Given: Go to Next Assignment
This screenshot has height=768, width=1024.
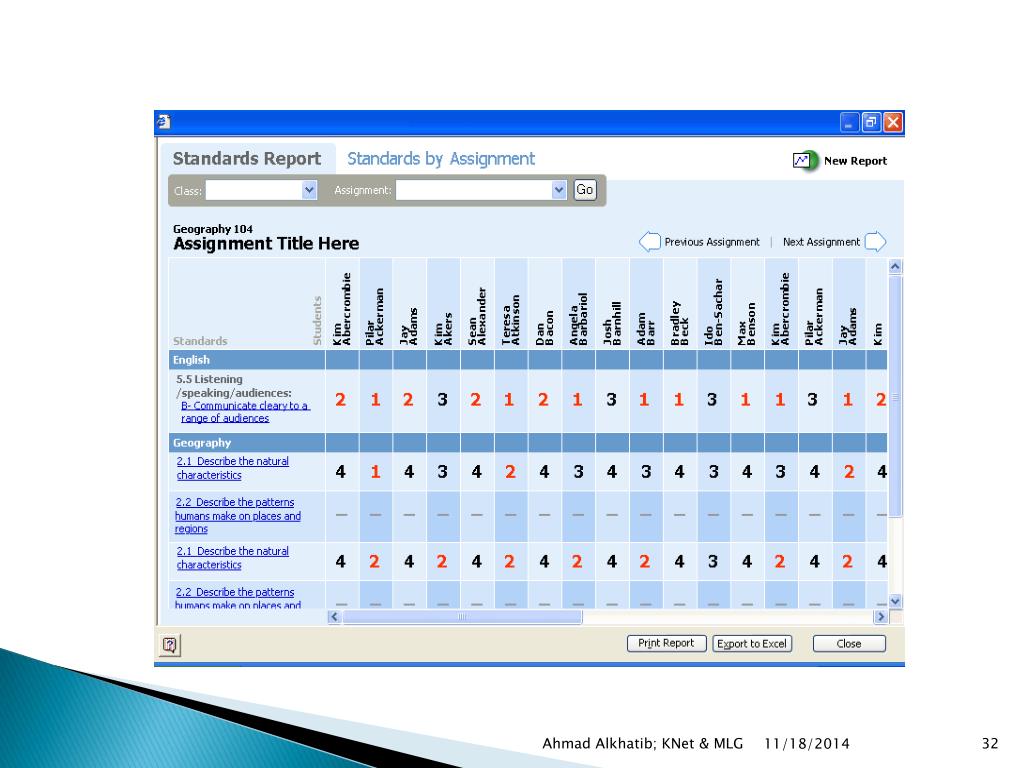Looking at the screenshot, I should tap(821, 242).
